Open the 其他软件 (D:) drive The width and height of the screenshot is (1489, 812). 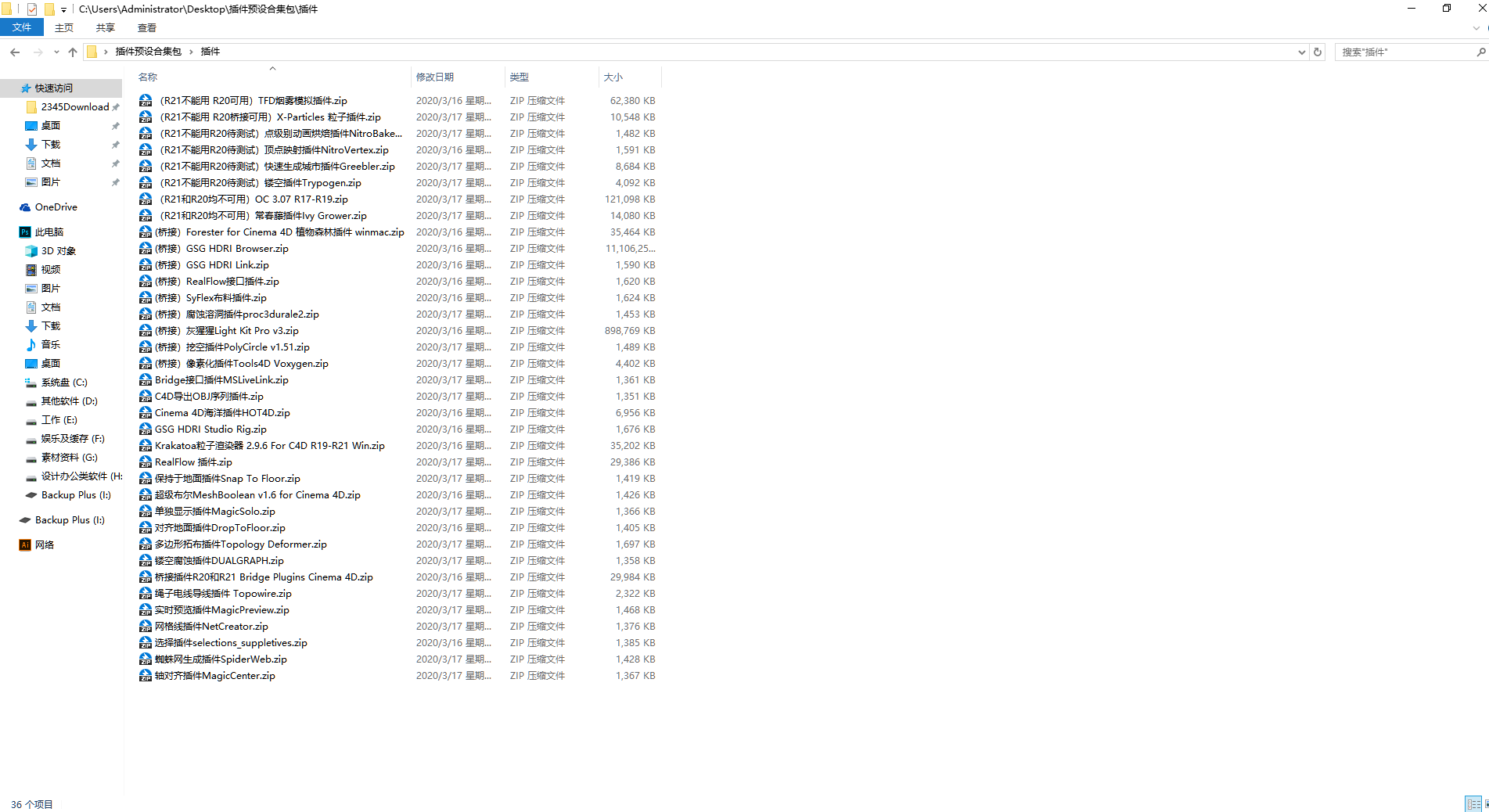70,401
